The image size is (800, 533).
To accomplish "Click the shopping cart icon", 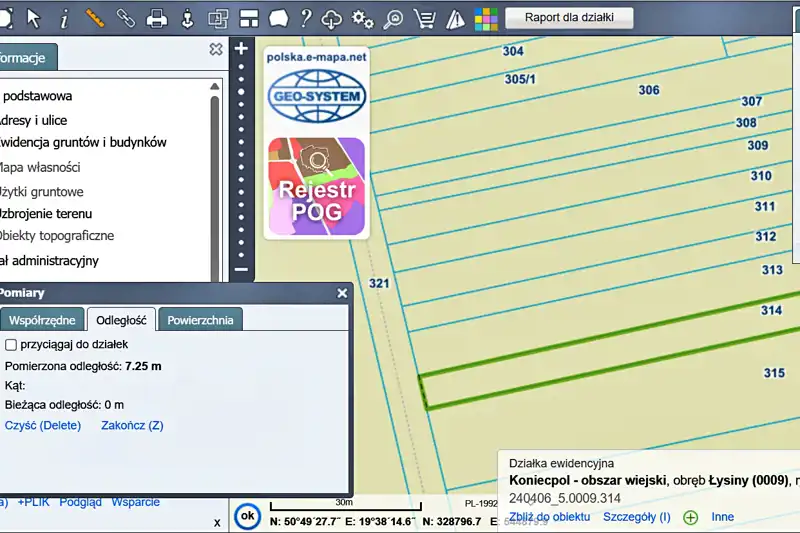I will point(425,18).
